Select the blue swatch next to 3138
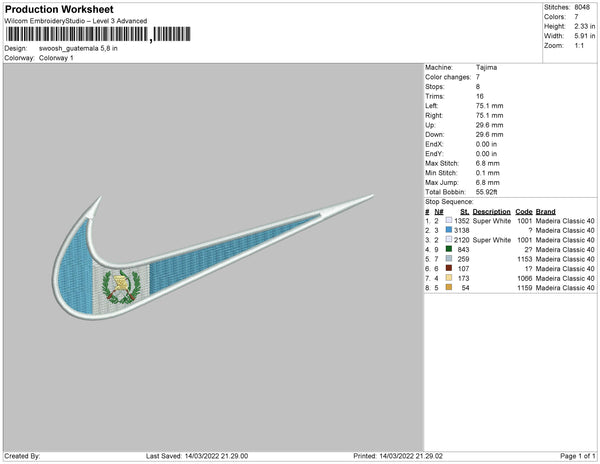 (x=449, y=230)
